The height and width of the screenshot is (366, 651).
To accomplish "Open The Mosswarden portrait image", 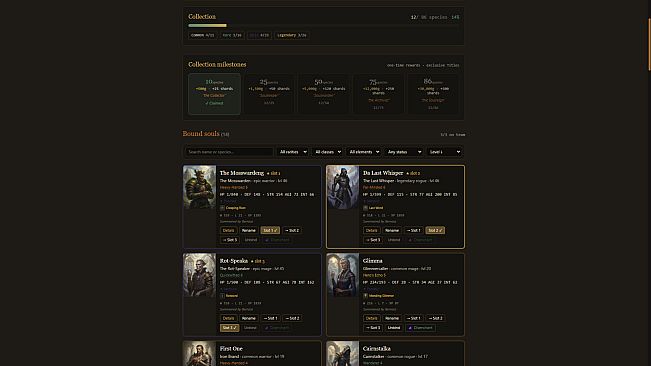I will [x=200, y=187].
